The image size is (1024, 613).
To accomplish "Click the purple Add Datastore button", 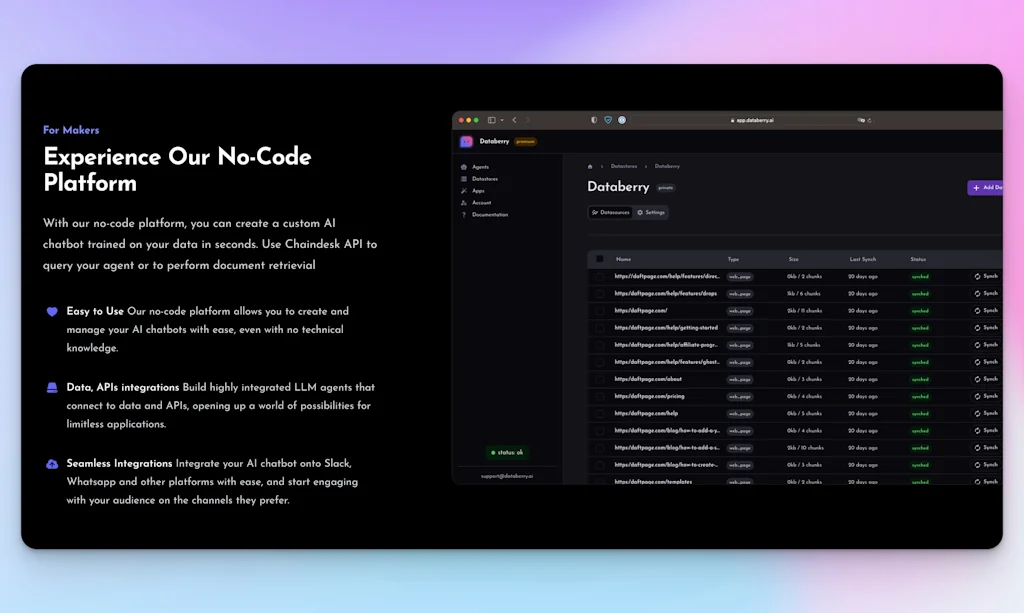I will [985, 187].
